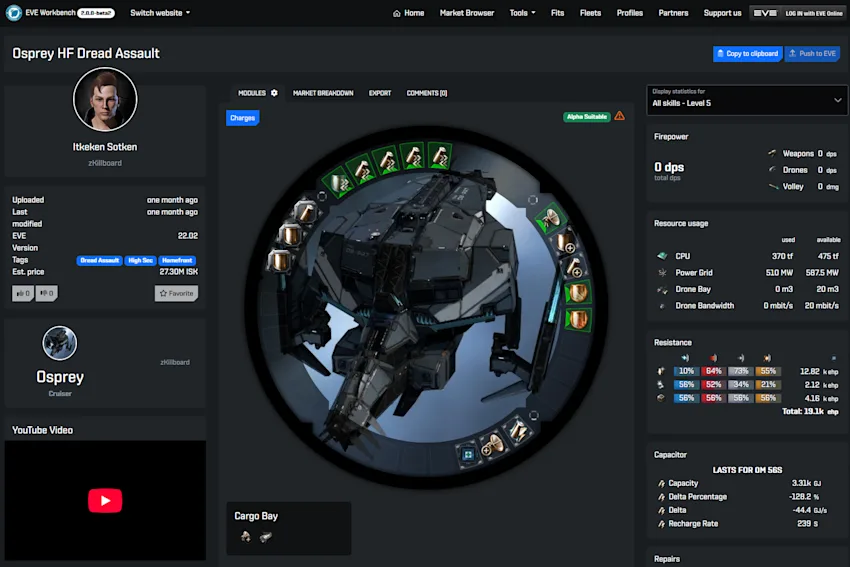The image size is (850, 567).
Task: Select the upright cylinder mid-slot module with plus
Action: point(564,242)
